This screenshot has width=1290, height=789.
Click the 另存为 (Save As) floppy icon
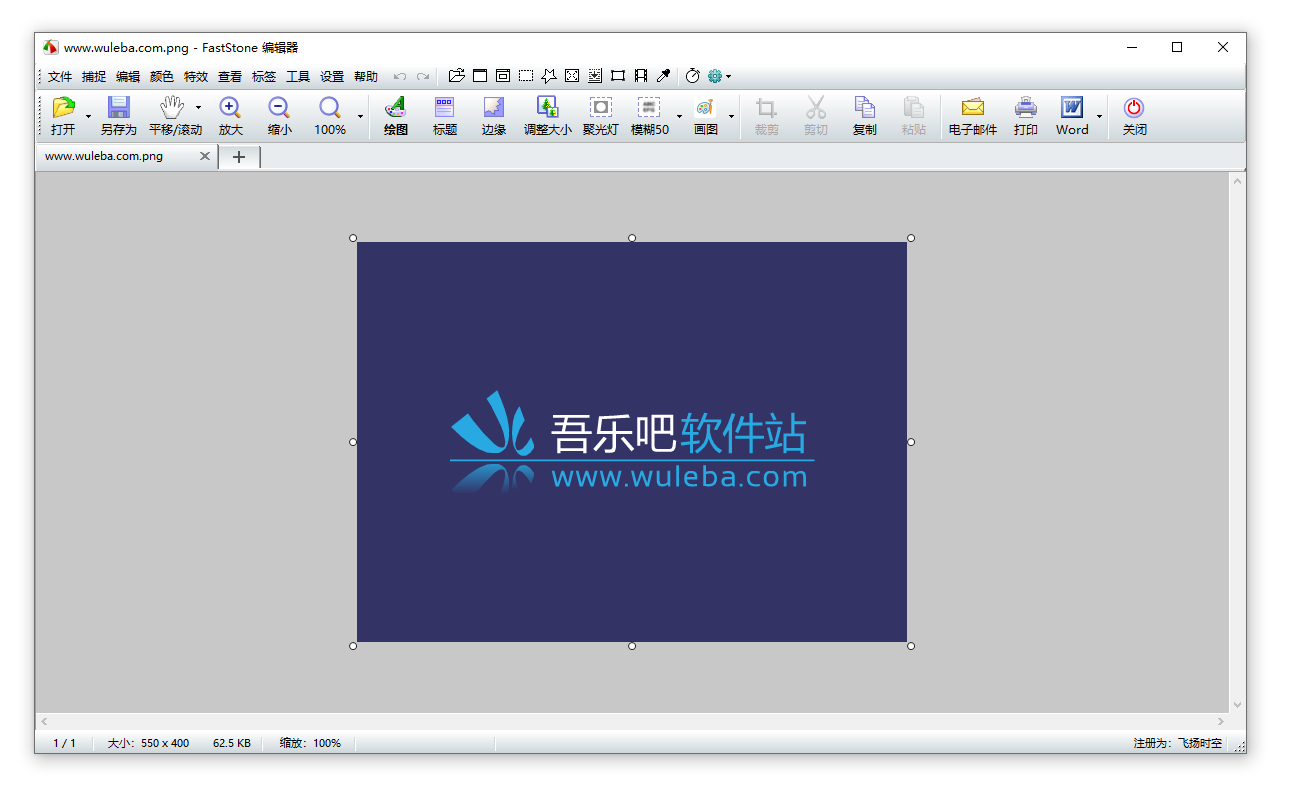(x=119, y=107)
